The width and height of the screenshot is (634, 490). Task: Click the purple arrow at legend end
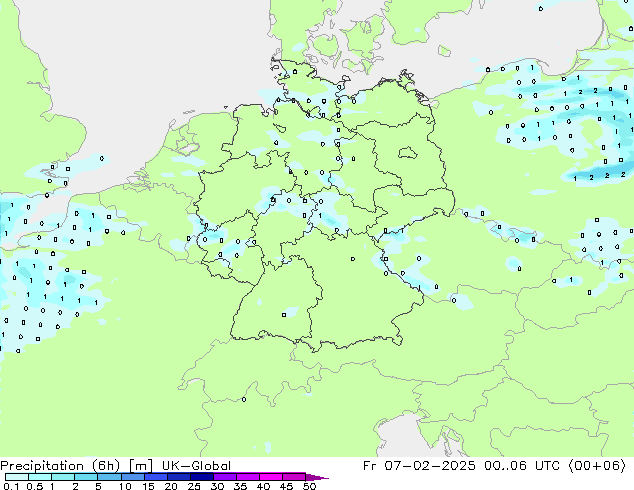click(x=317, y=478)
